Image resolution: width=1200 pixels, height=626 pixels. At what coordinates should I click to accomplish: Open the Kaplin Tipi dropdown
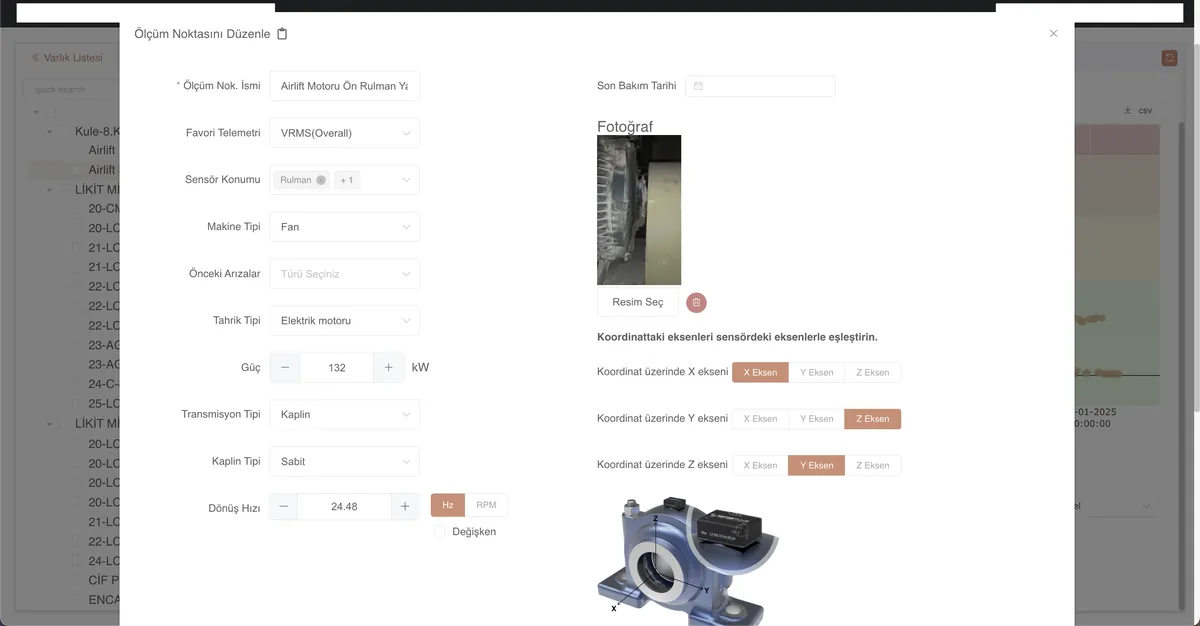(344, 461)
